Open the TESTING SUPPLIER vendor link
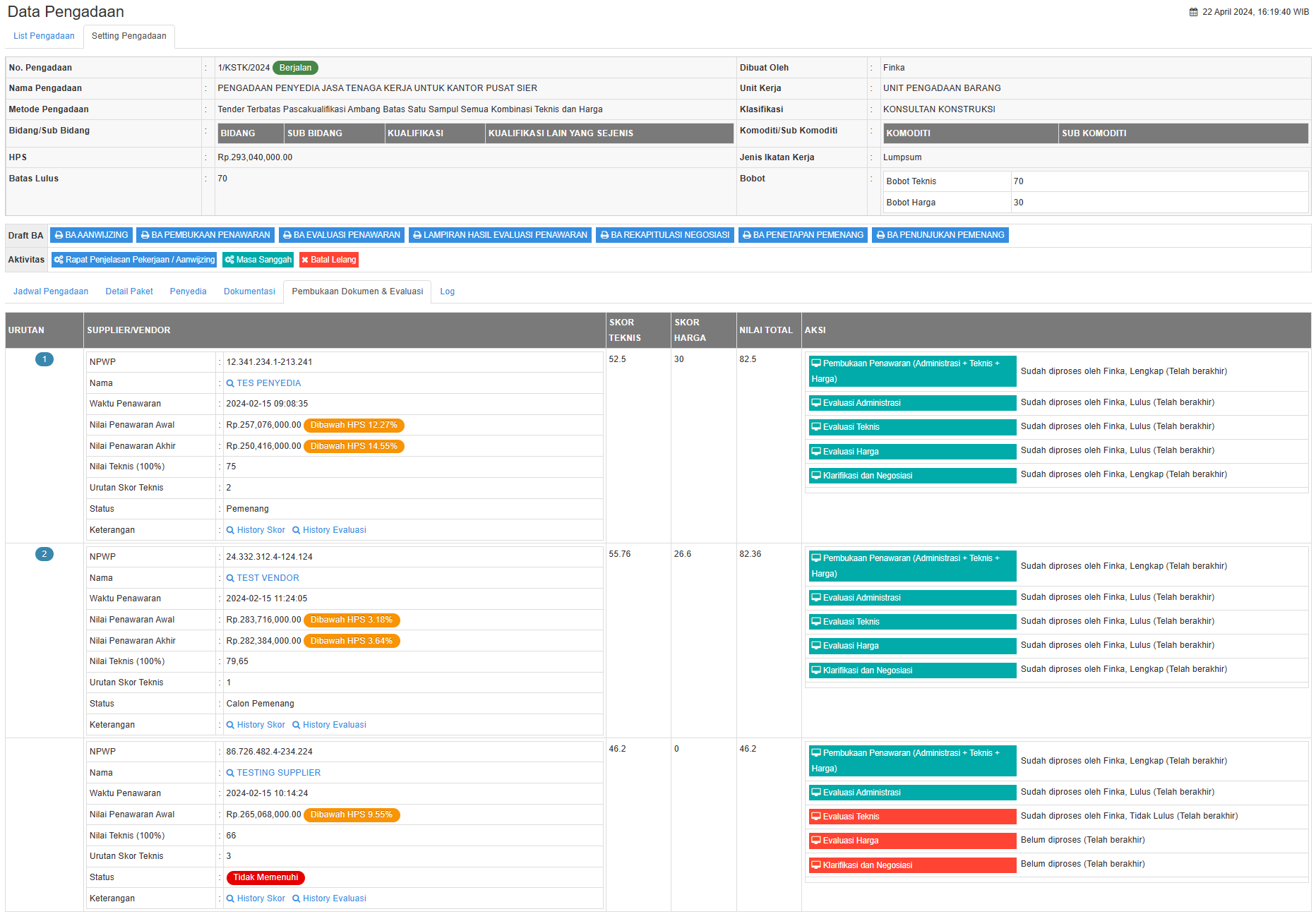The width and height of the screenshot is (1316, 914). point(278,773)
